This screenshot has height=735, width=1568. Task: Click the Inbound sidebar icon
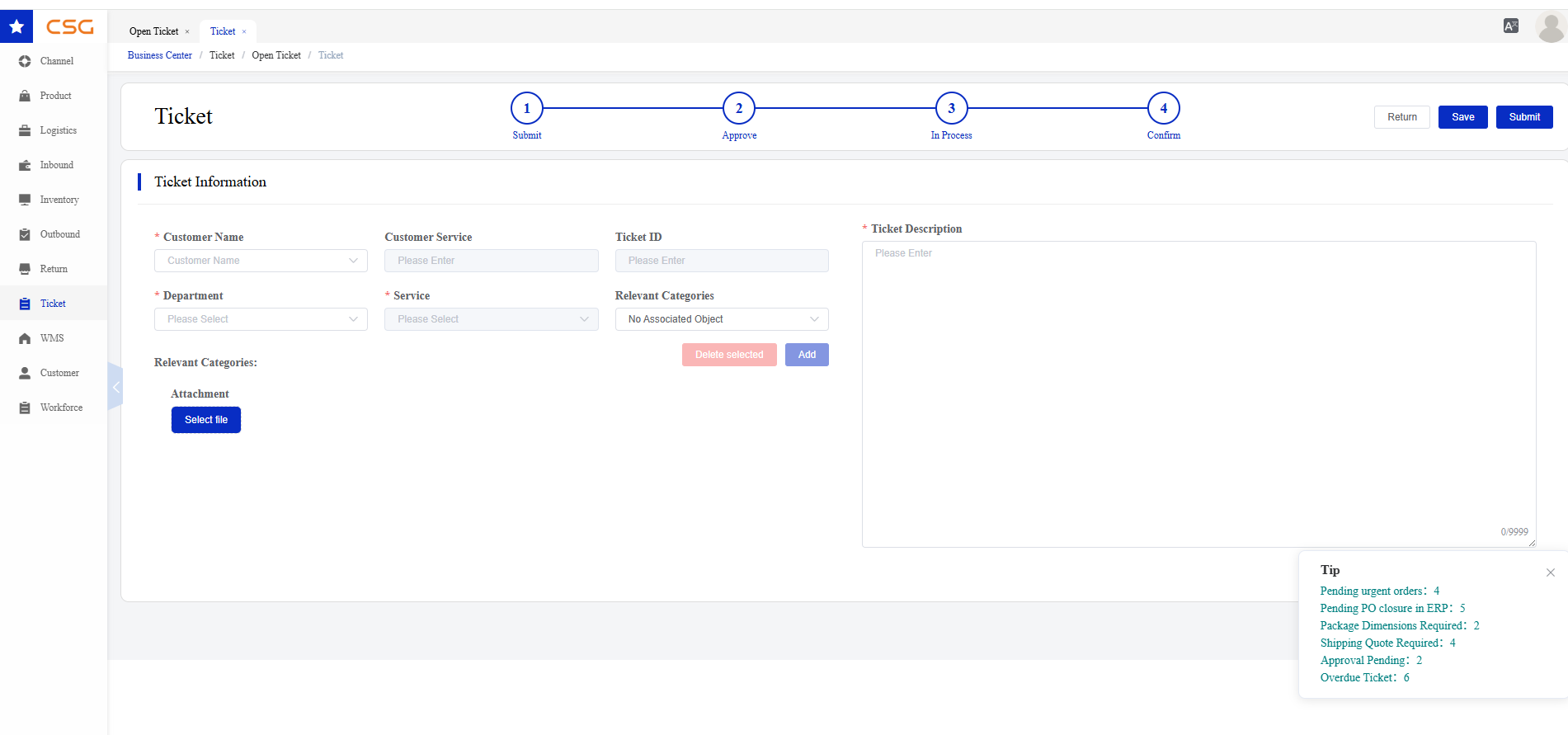[25, 165]
